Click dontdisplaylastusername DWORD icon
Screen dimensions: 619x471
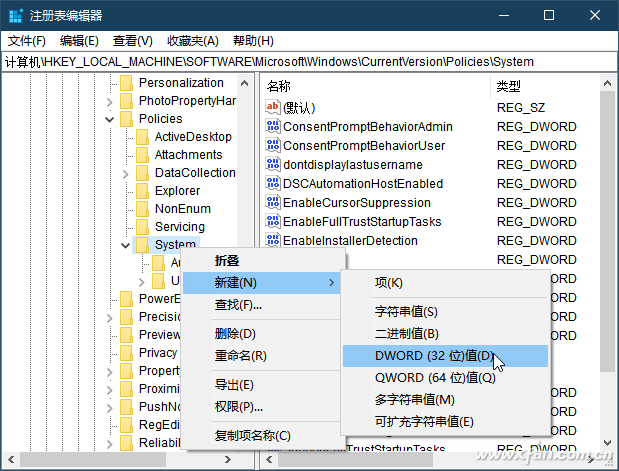[x=273, y=164]
